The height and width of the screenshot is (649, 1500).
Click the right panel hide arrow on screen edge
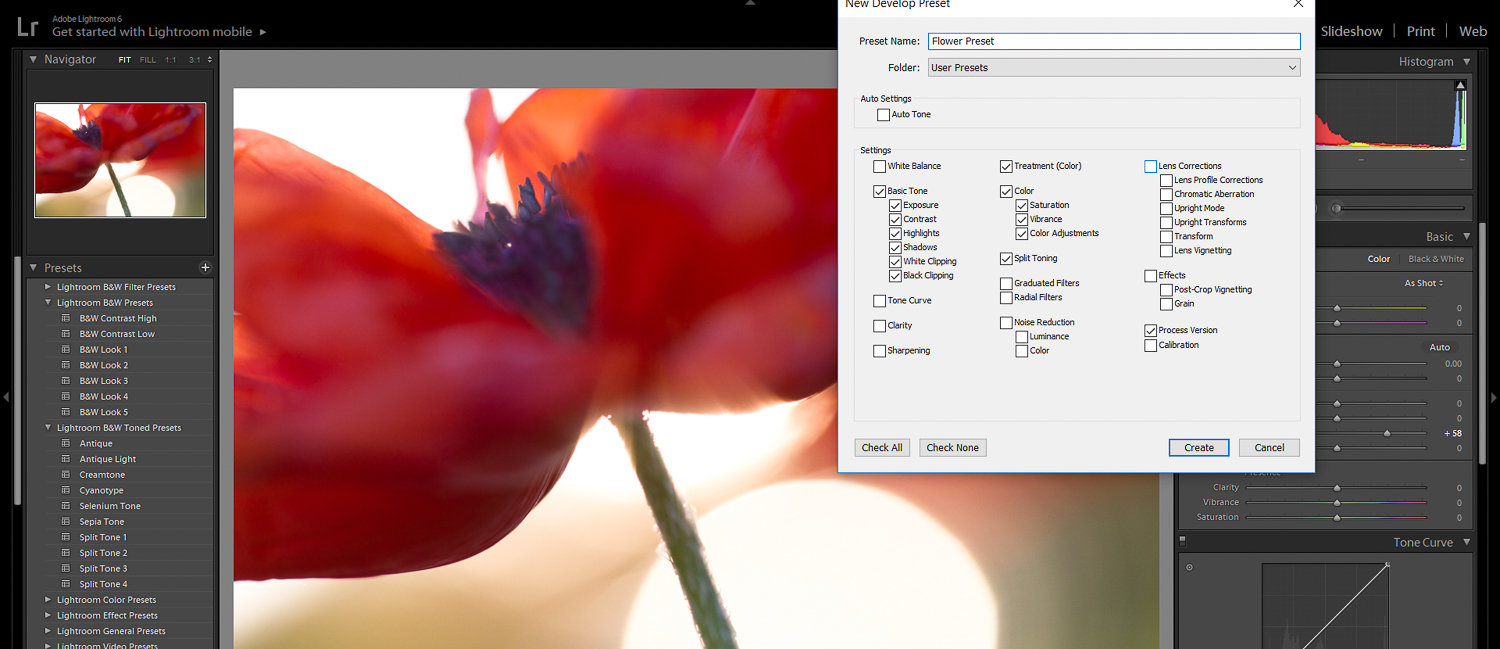point(1494,397)
